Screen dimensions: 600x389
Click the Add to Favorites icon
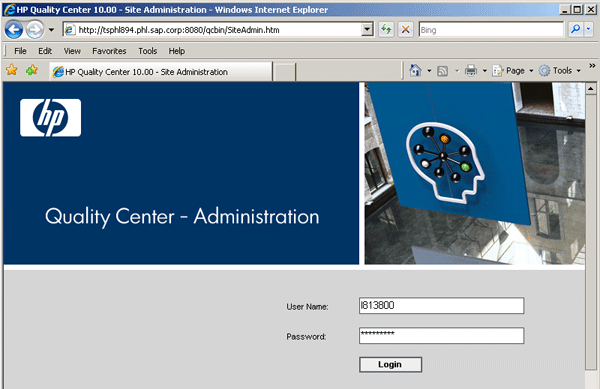click(x=32, y=70)
